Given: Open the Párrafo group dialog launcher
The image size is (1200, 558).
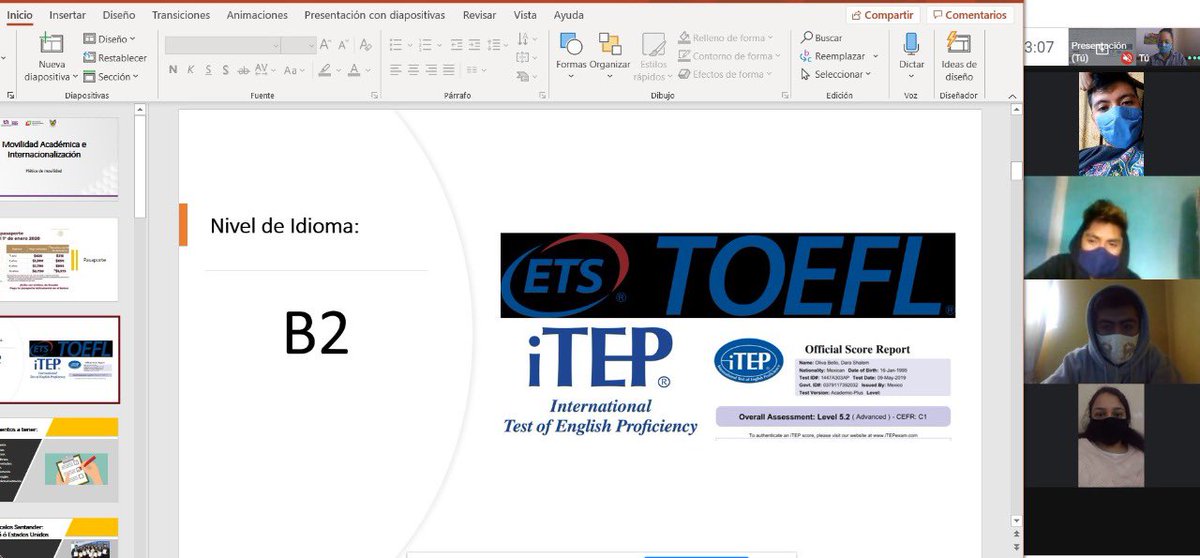Looking at the screenshot, I should click(543, 95).
